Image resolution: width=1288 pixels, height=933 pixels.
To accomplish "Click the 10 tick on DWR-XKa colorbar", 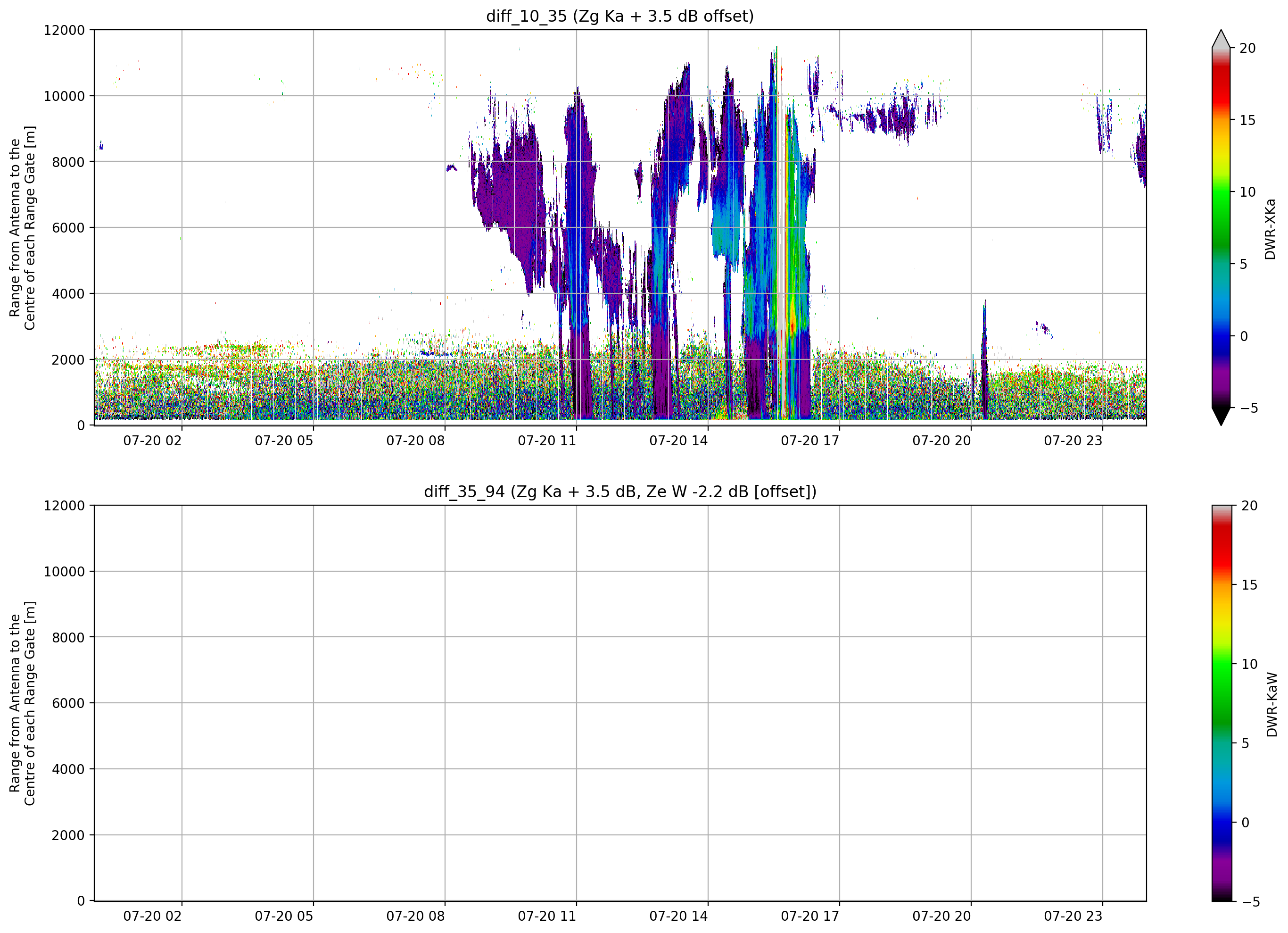I will [1247, 192].
